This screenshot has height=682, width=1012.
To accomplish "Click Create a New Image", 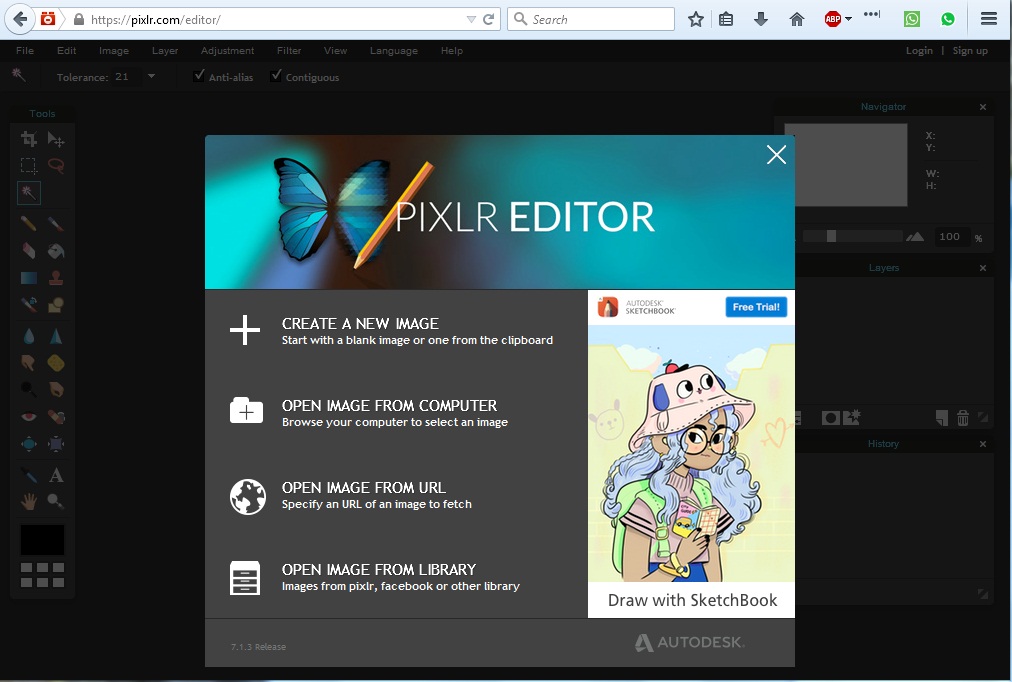I will pyautogui.click(x=392, y=330).
